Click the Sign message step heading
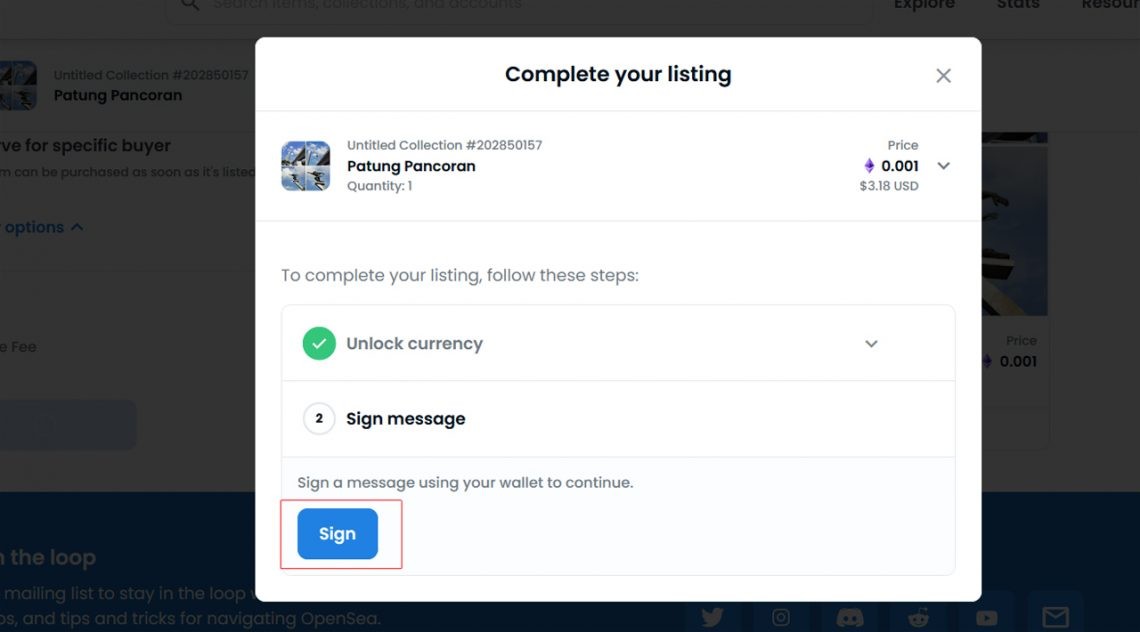The height and width of the screenshot is (632, 1140). pos(406,419)
